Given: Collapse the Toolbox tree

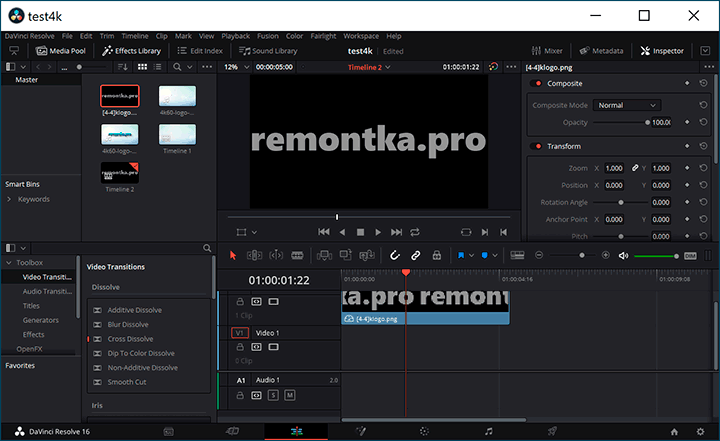Looking at the screenshot, I should click(9, 263).
